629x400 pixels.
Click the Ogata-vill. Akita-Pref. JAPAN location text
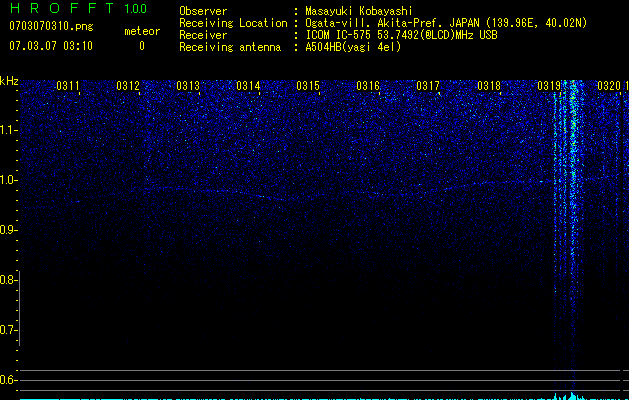(446, 23)
